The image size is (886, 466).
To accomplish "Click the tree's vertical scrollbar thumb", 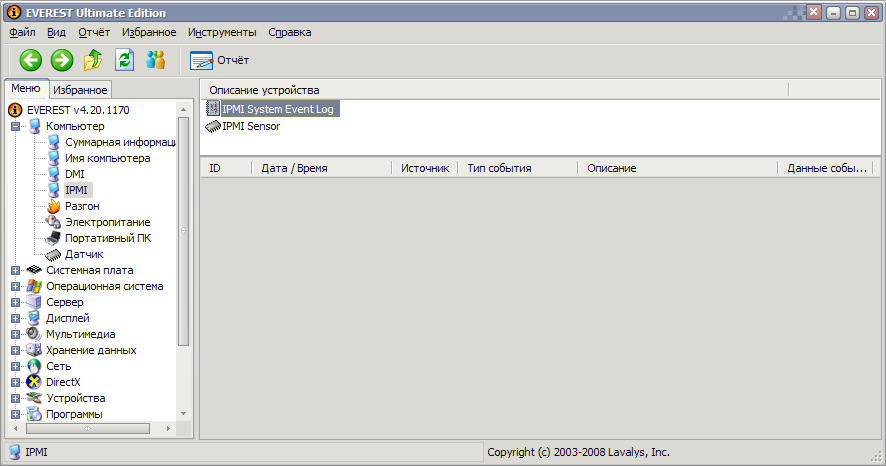I will tap(183, 231).
